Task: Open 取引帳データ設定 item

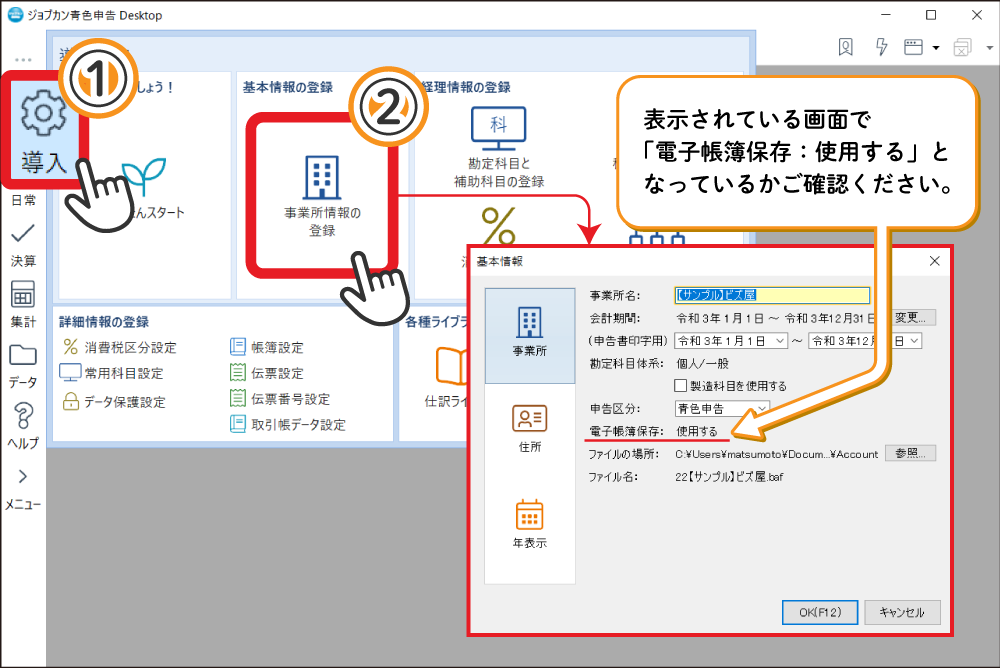Action: [288, 424]
